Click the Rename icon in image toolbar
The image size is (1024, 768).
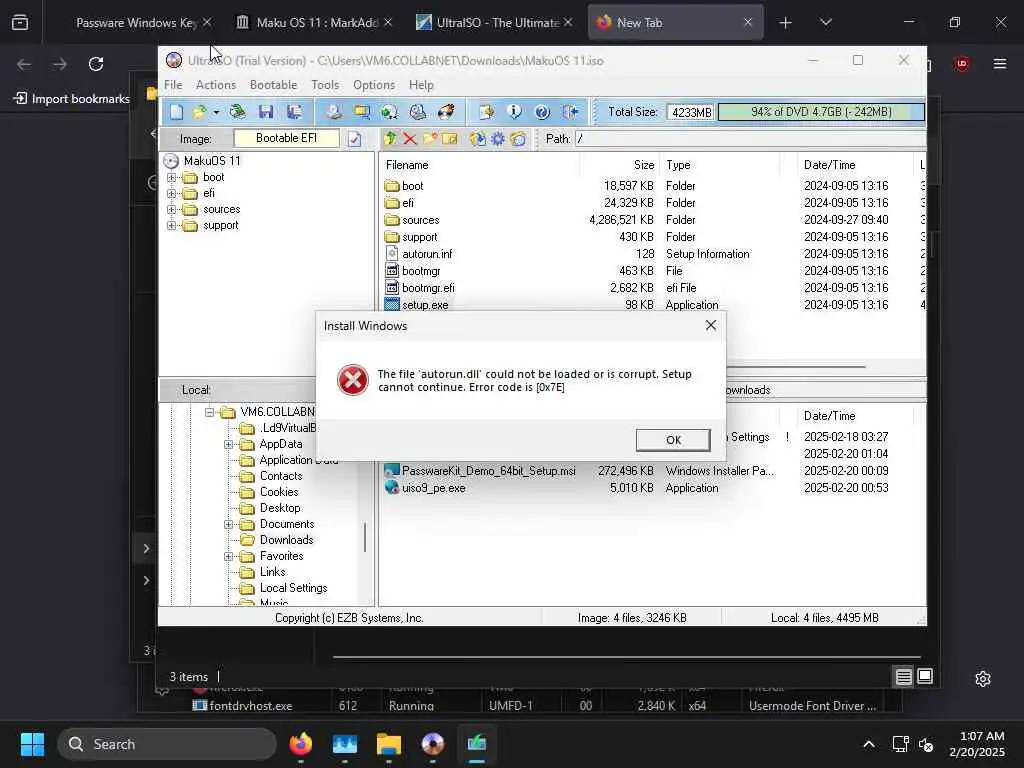coord(449,138)
